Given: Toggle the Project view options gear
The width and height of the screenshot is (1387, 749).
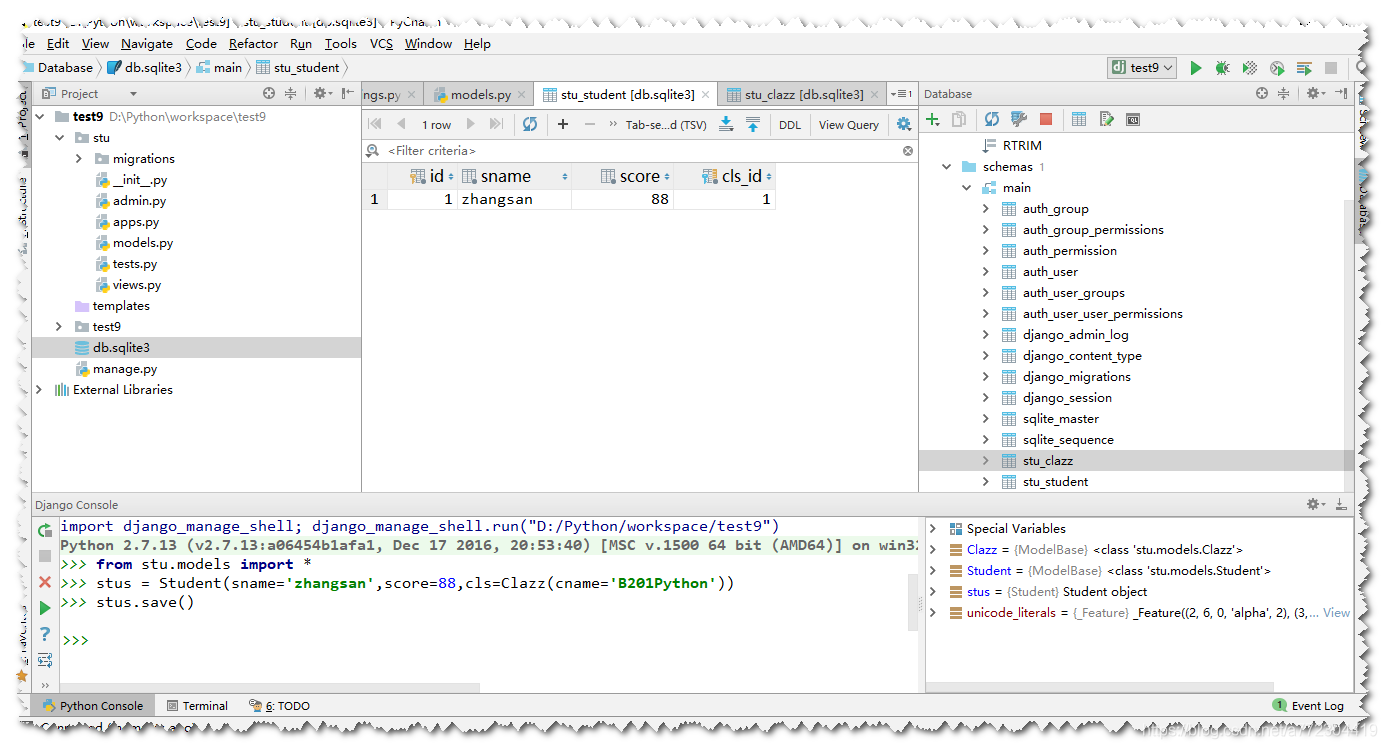Looking at the screenshot, I should click(x=320, y=92).
